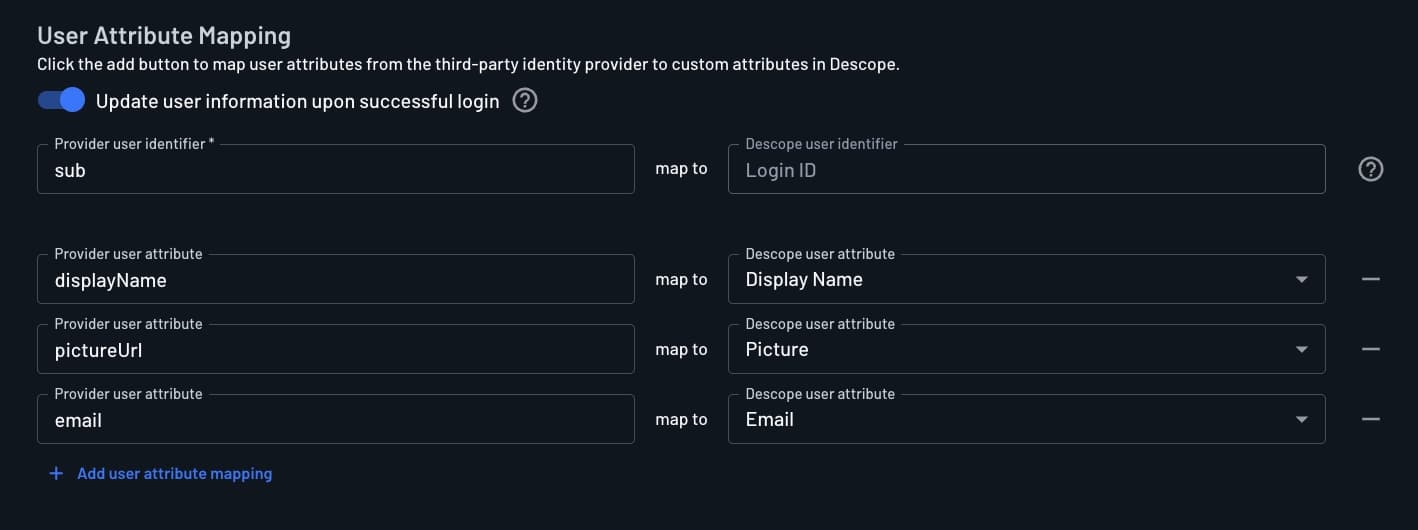This screenshot has height=530, width=1418.
Task: Open help icon beside Login ID field
Action: [1370, 170]
